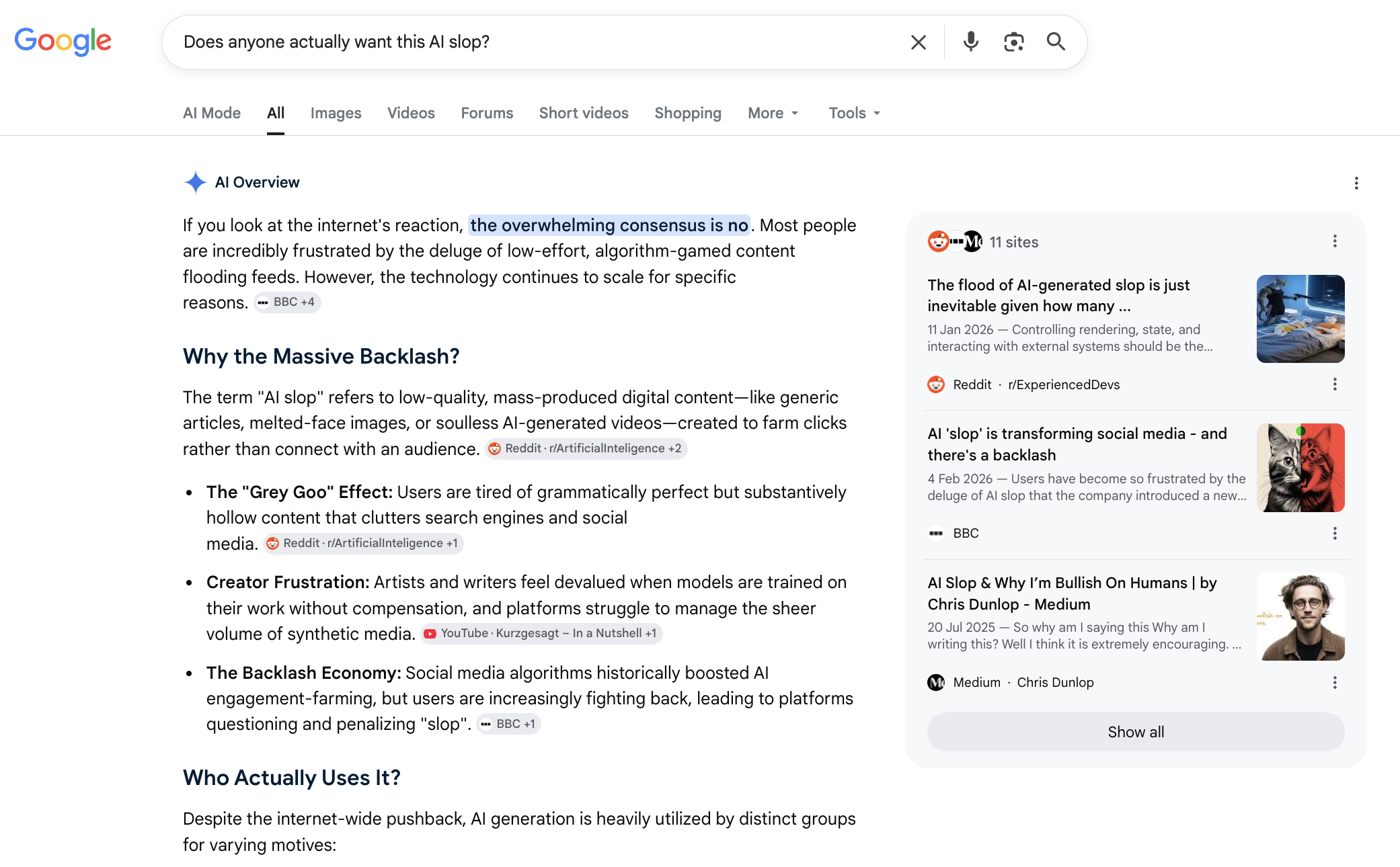Open the Reddit r/ArtificialInteligence +2 source chip
The width and height of the screenshot is (1400, 867).
(586, 449)
